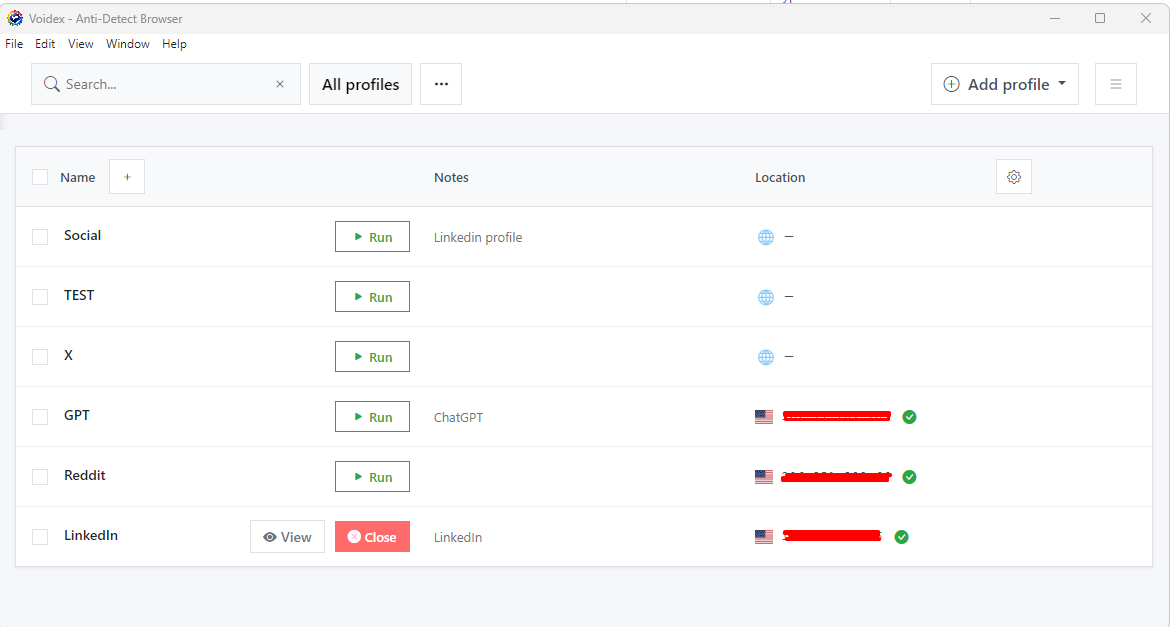Tick the Social profile checkbox

tap(40, 237)
